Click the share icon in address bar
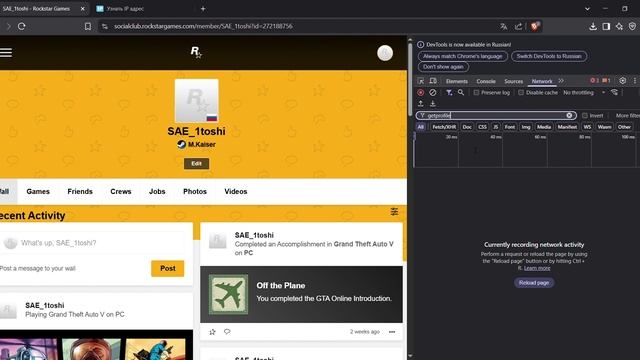Screen dimensions: 640x360 pyautogui.click(x=518, y=26)
